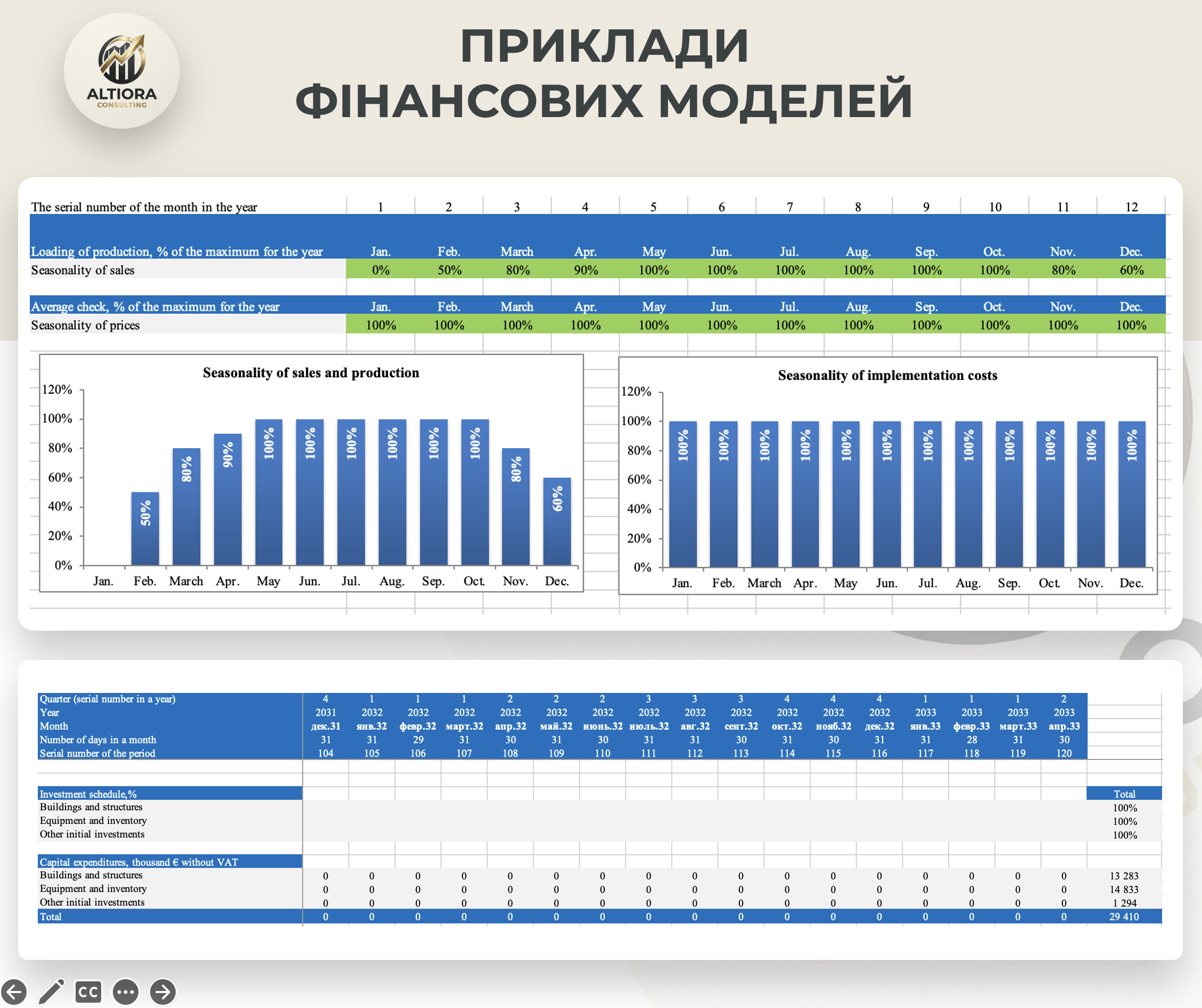Click the 13 283 Buildings total cell
Image resolution: width=1202 pixels, height=1008 pixels.
pos(1124,876)
